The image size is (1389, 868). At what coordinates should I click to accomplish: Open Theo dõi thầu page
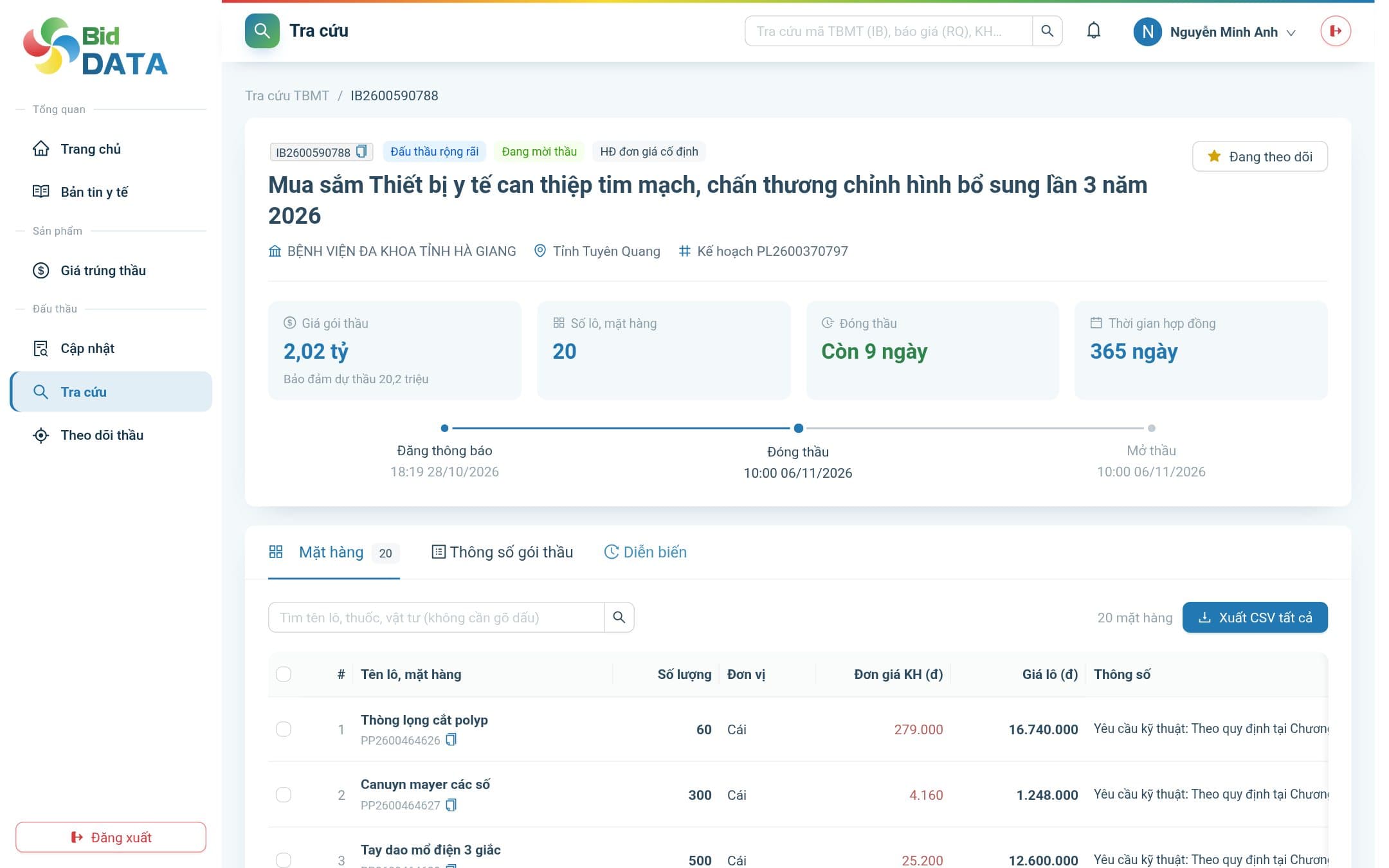pos(111,435)
